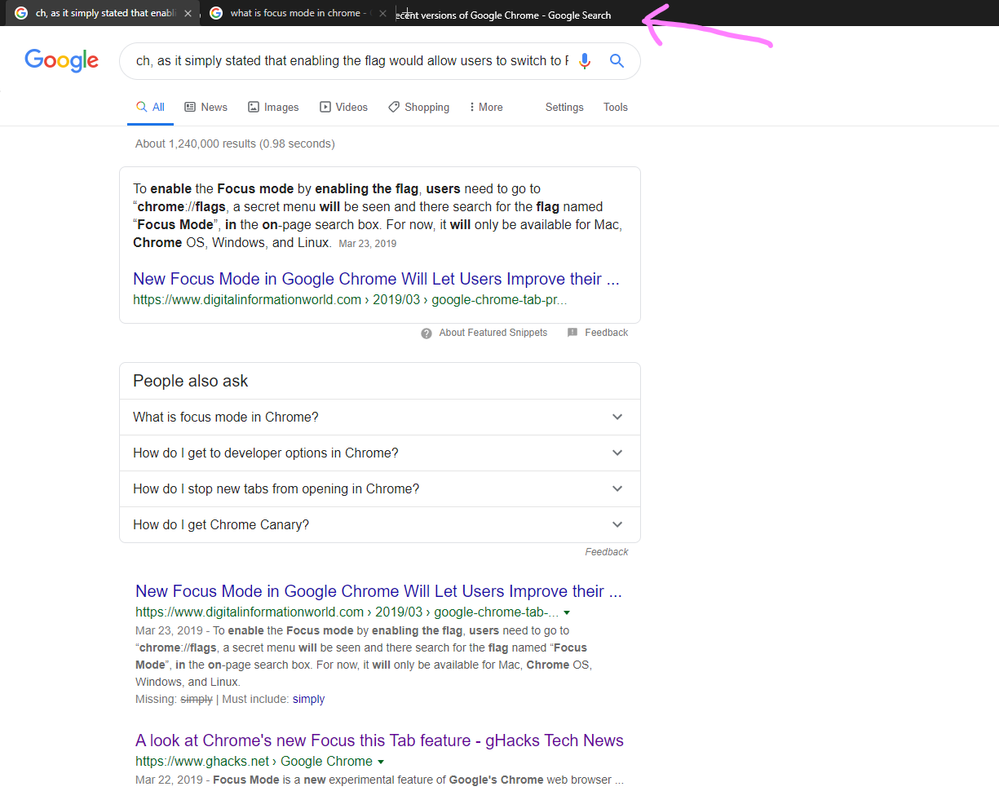Open Videos results via the video icon
The width and height of the screenshot is (999, 791).
323,107
